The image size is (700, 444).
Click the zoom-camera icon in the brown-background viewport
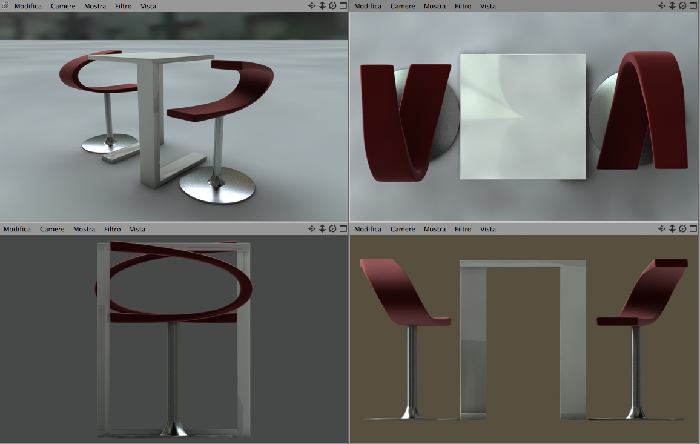tap(672, 228)
